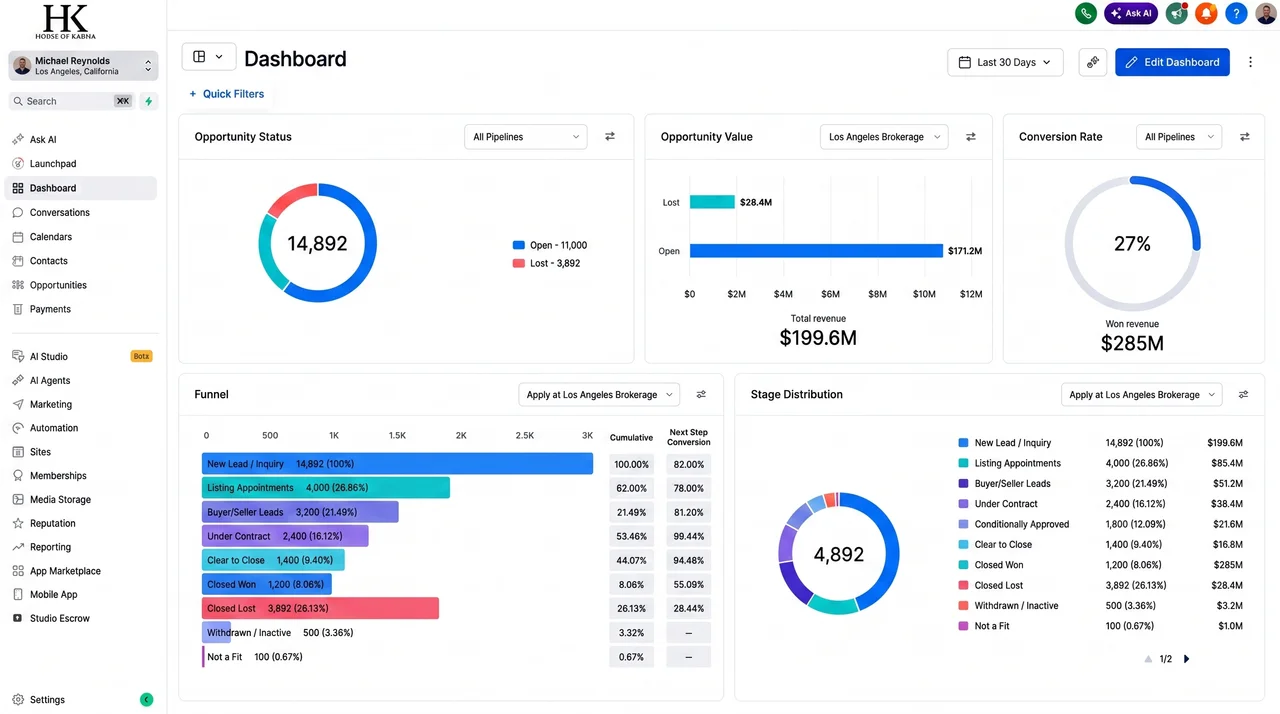Viewport: 1280px width, 714px height.
Task: Open the three-dot more options menu
Action: [x=1250, y=62]
